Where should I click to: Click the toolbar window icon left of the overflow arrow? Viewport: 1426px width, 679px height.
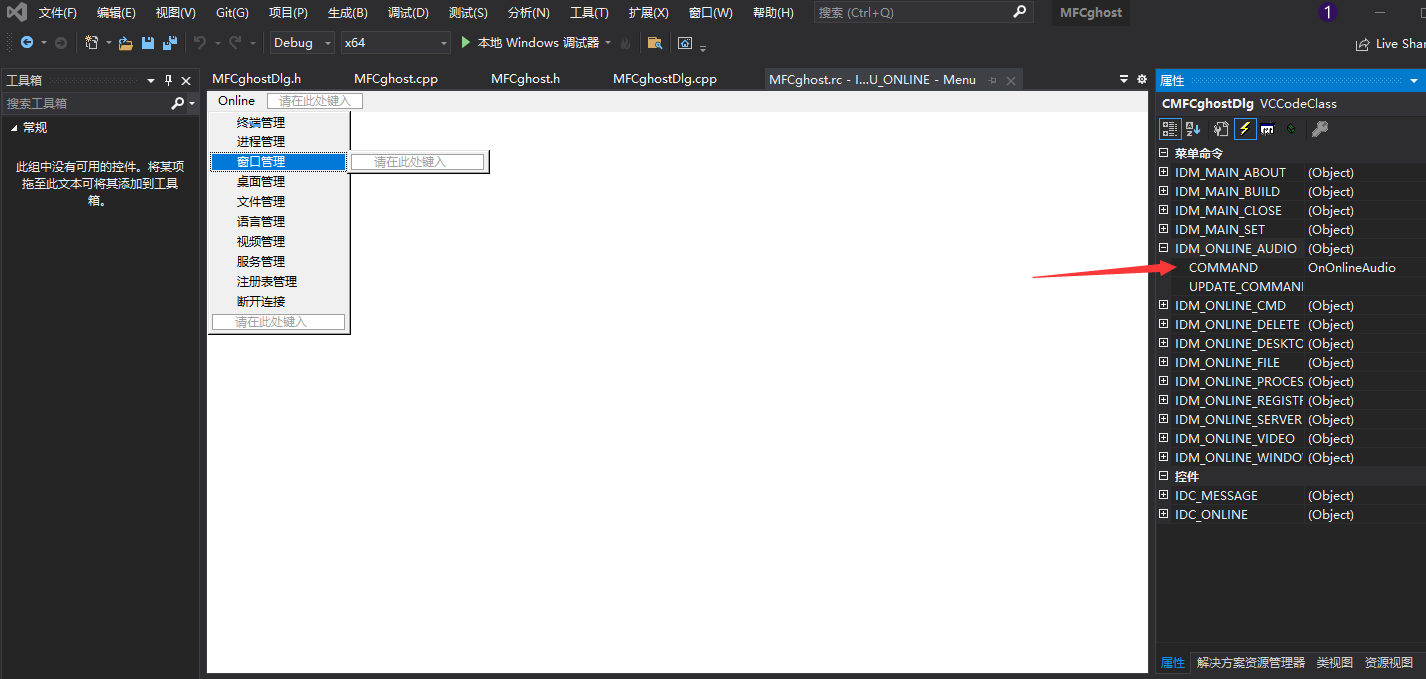(685, 43)
